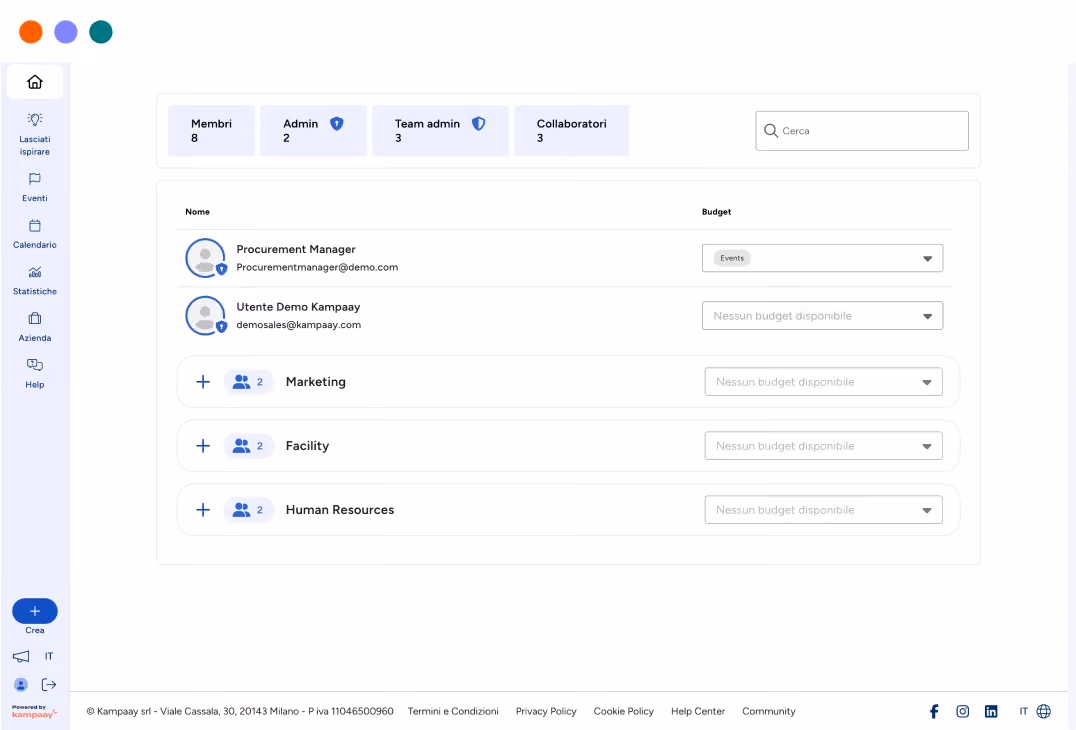Select the Collaboratori 3 filter tab
The width and height of the screenshot is (1076, 730).
point(572,130)
